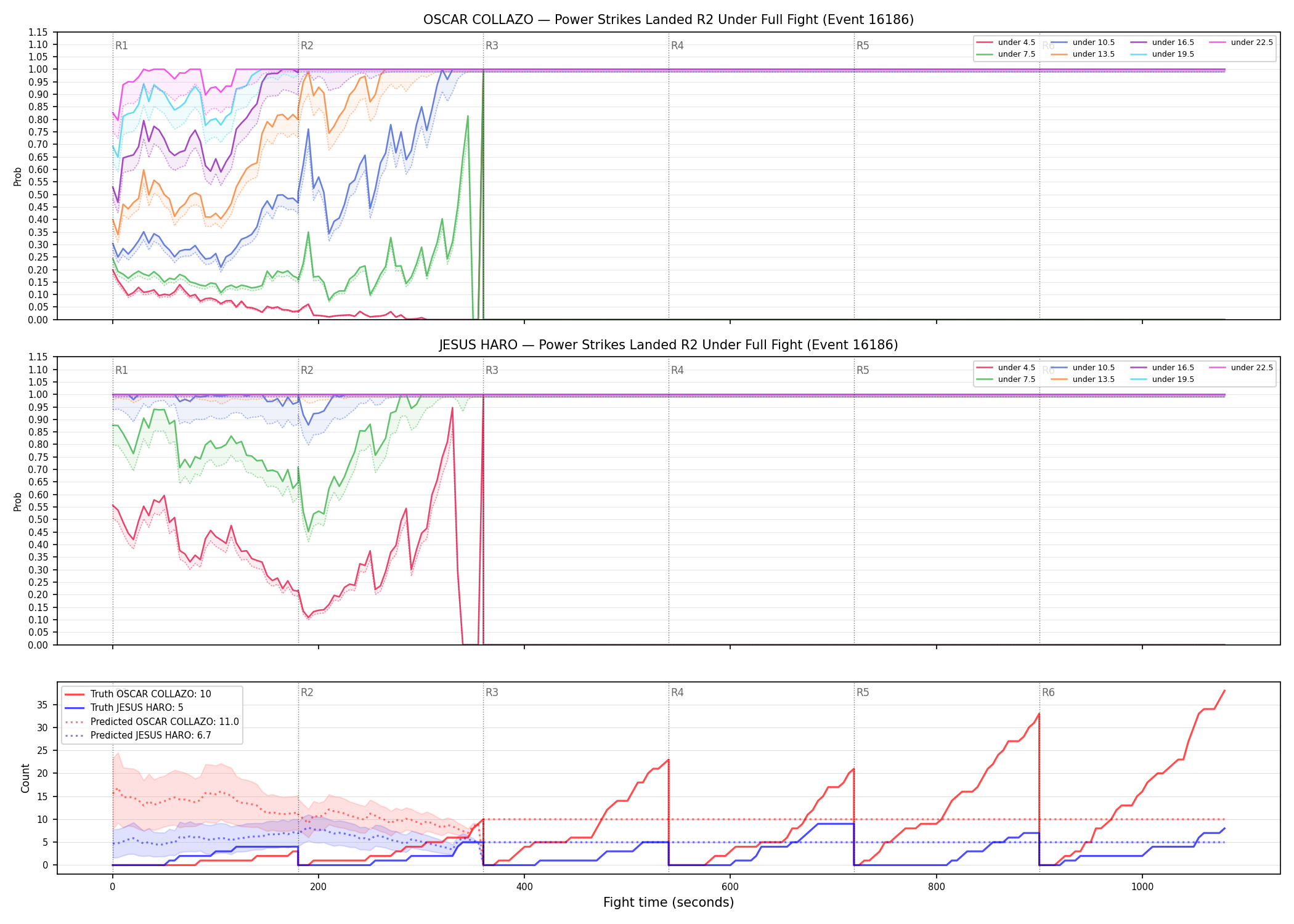Select 'under 4.5' in Oscar Collazo legend
Image resolution: width=1294 pixels, height=924 pixels.
[1006, 43]
